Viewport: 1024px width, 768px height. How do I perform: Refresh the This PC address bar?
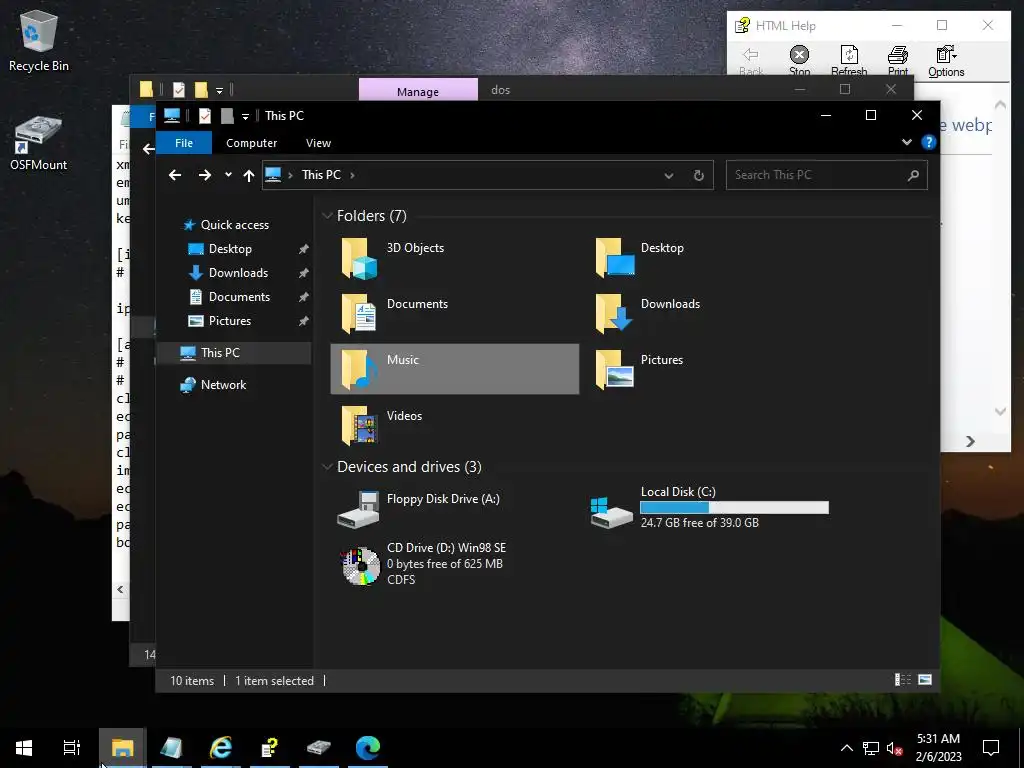(698, 175)
